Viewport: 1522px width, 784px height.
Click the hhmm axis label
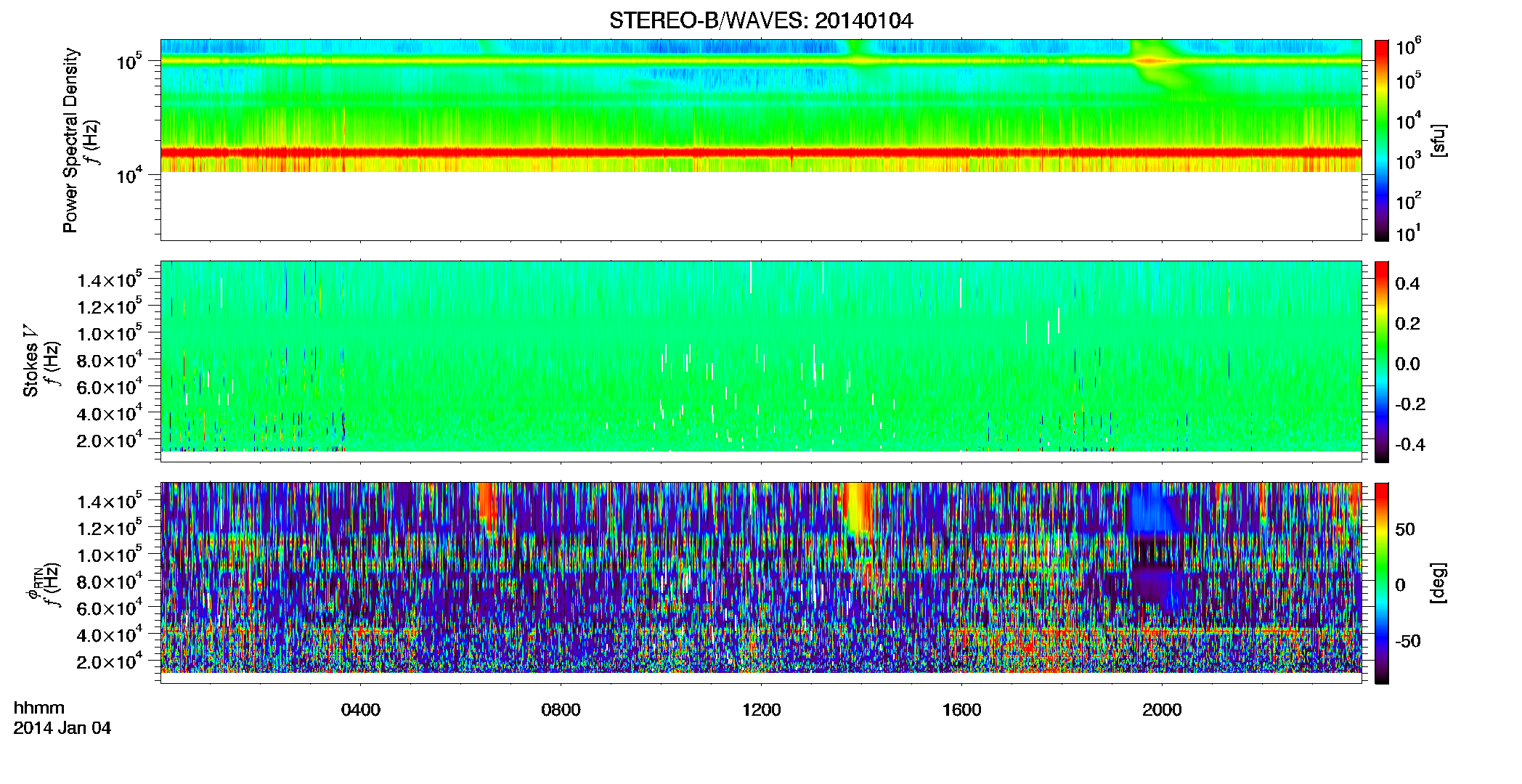pos(39,708)
